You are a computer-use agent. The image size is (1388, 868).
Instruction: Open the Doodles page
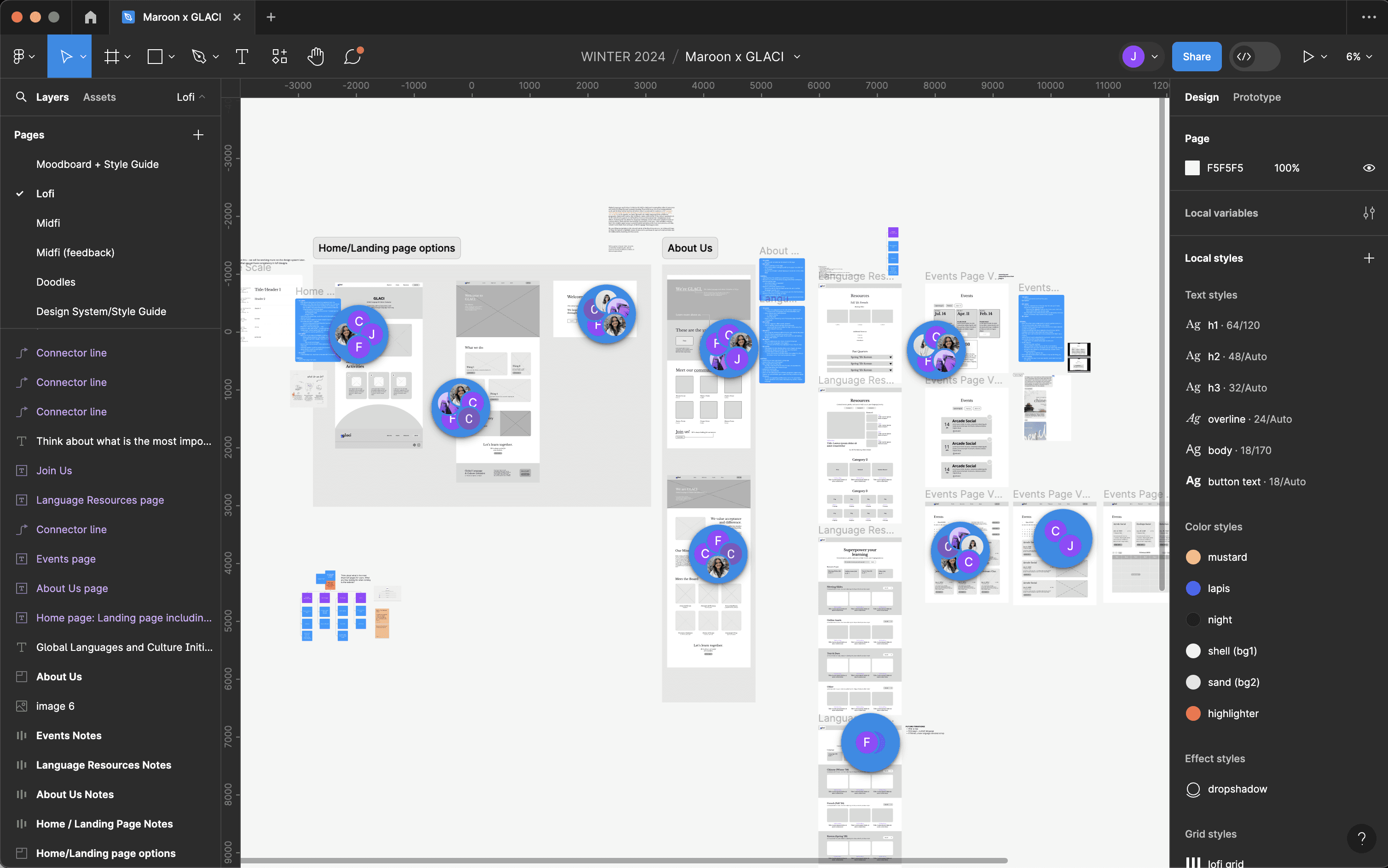pos(56,282)
